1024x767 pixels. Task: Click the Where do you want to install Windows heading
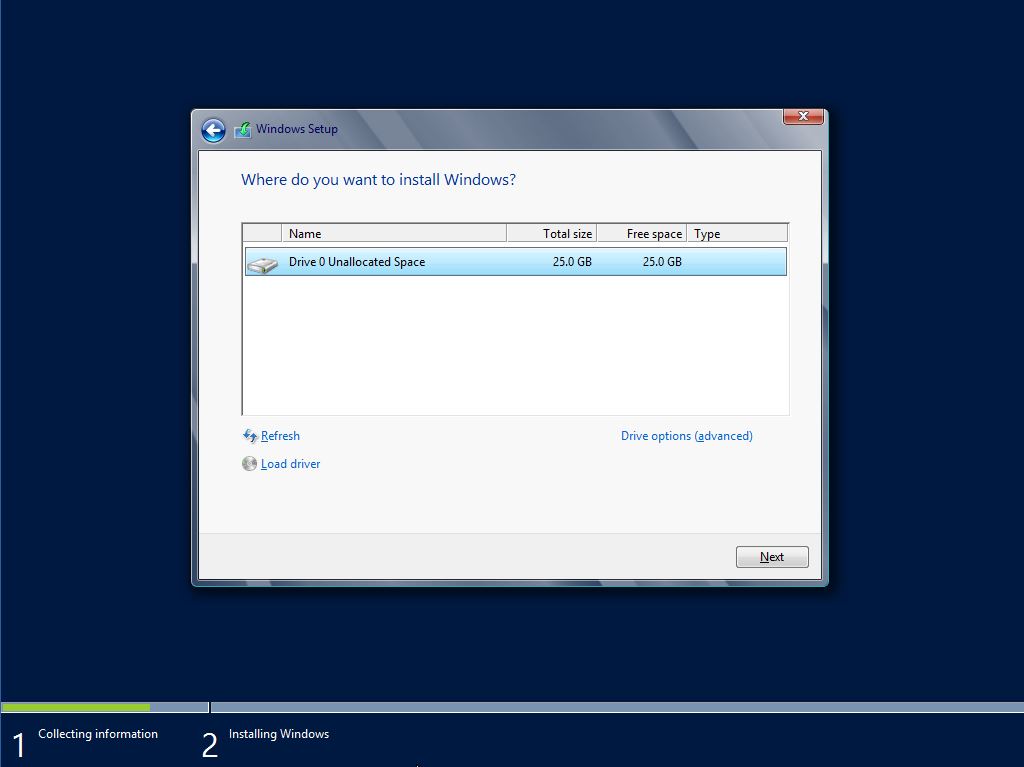(378, 180)
